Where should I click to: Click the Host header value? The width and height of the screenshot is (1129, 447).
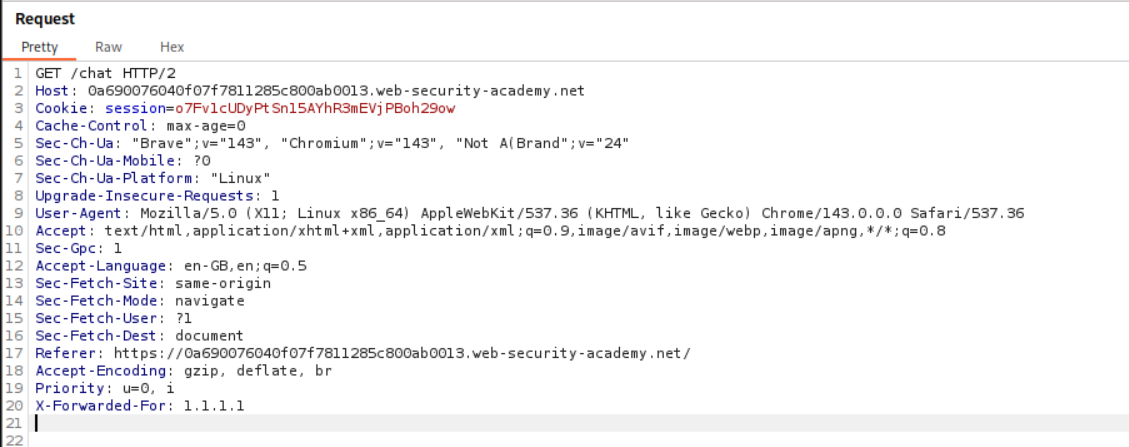(335, 91)
